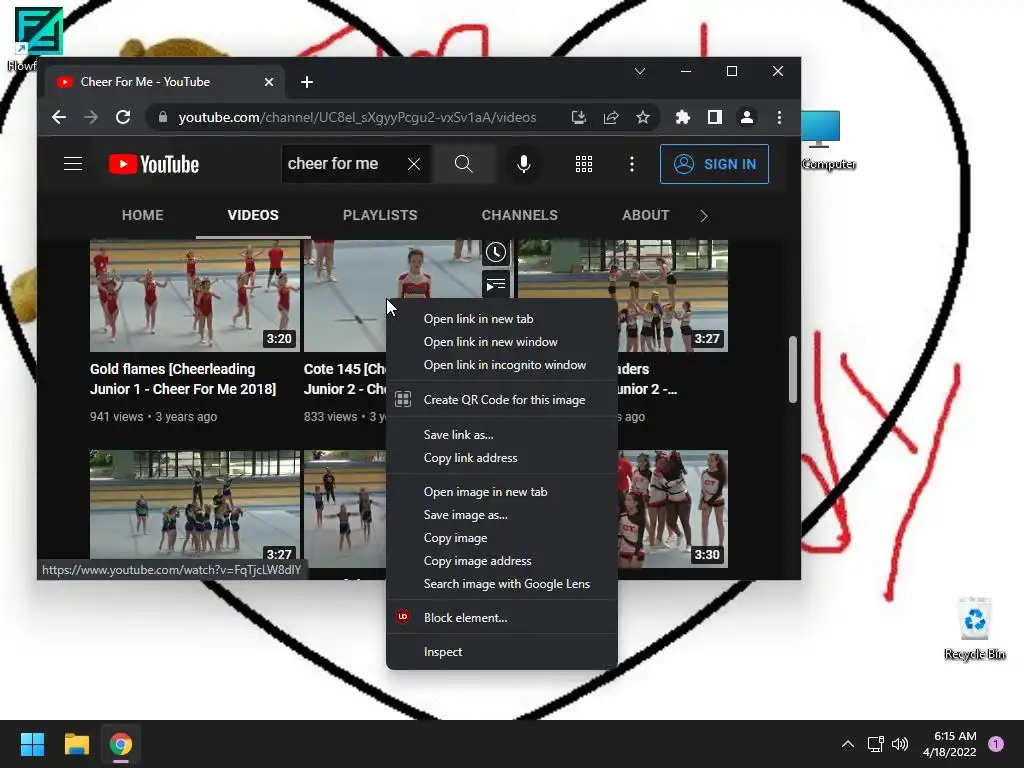The width and height of the screenshot is (1024, 768).
Task: Expand the hidden system tray icons
Action: [848, 744]
